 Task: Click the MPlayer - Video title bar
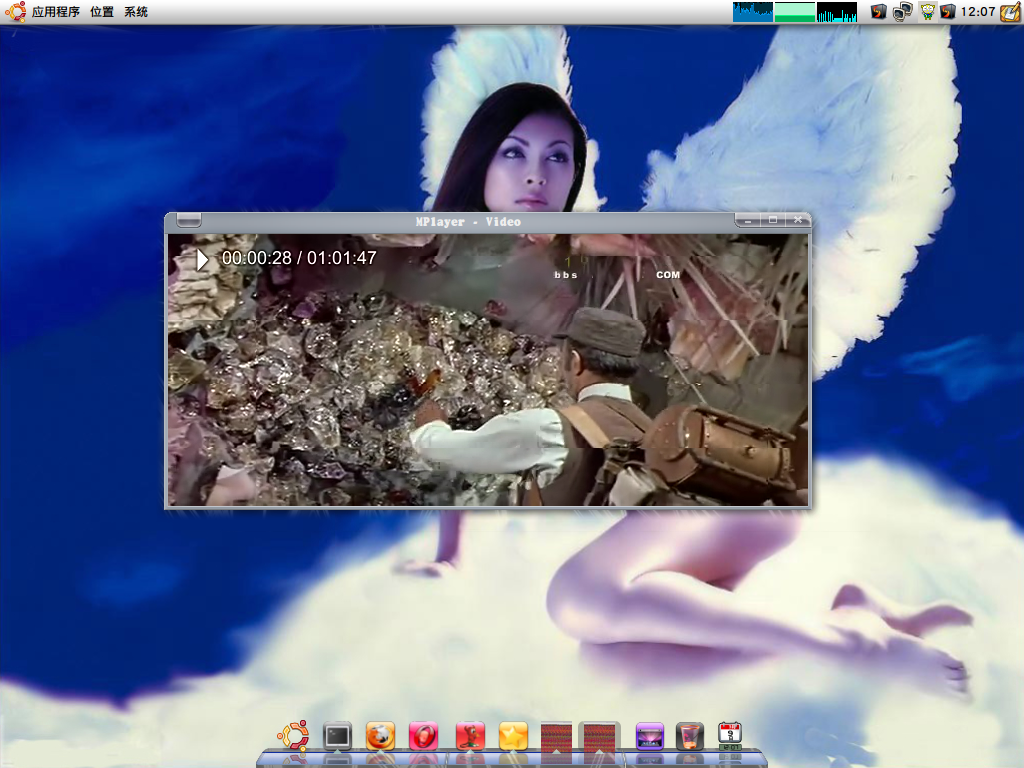click(x=468, y=221)
